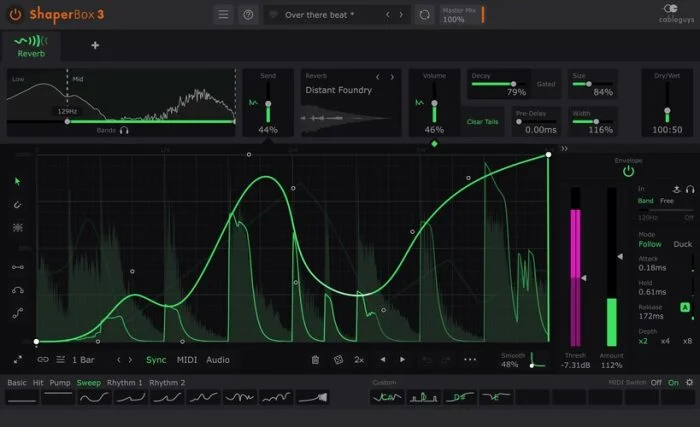Click the Clear Tails button
Image resolution: width=700 pixels, height=427 pixels.
tap(482, 121)
